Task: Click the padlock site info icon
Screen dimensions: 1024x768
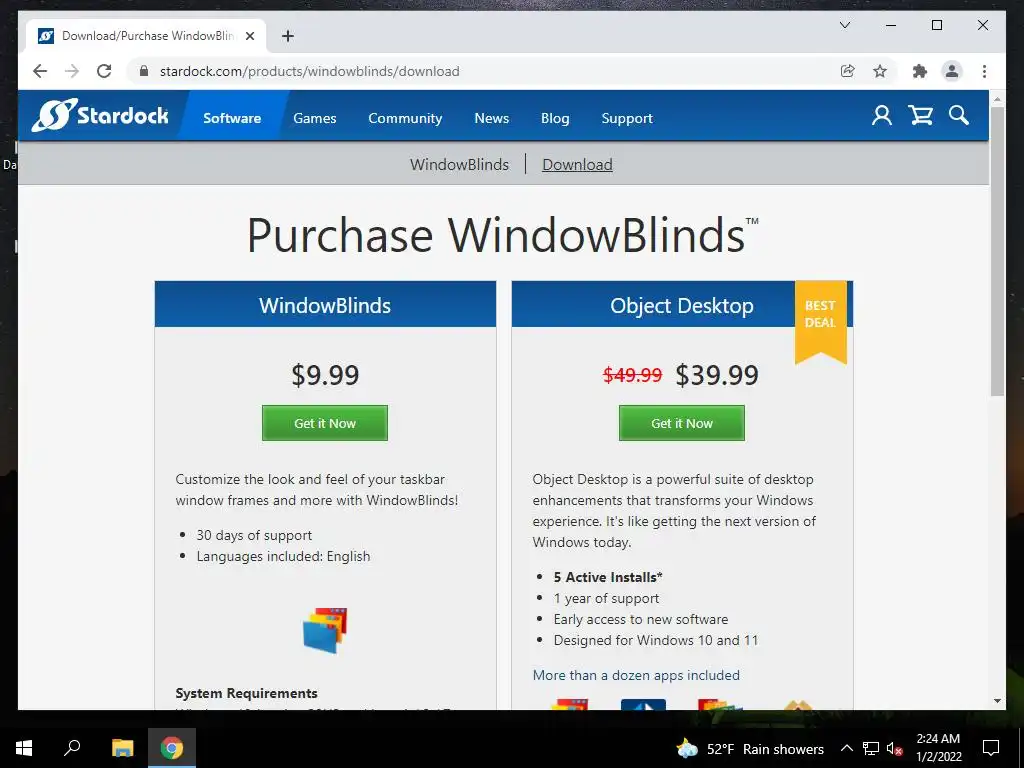Action: pyautogui.click(x=144, y=71)
